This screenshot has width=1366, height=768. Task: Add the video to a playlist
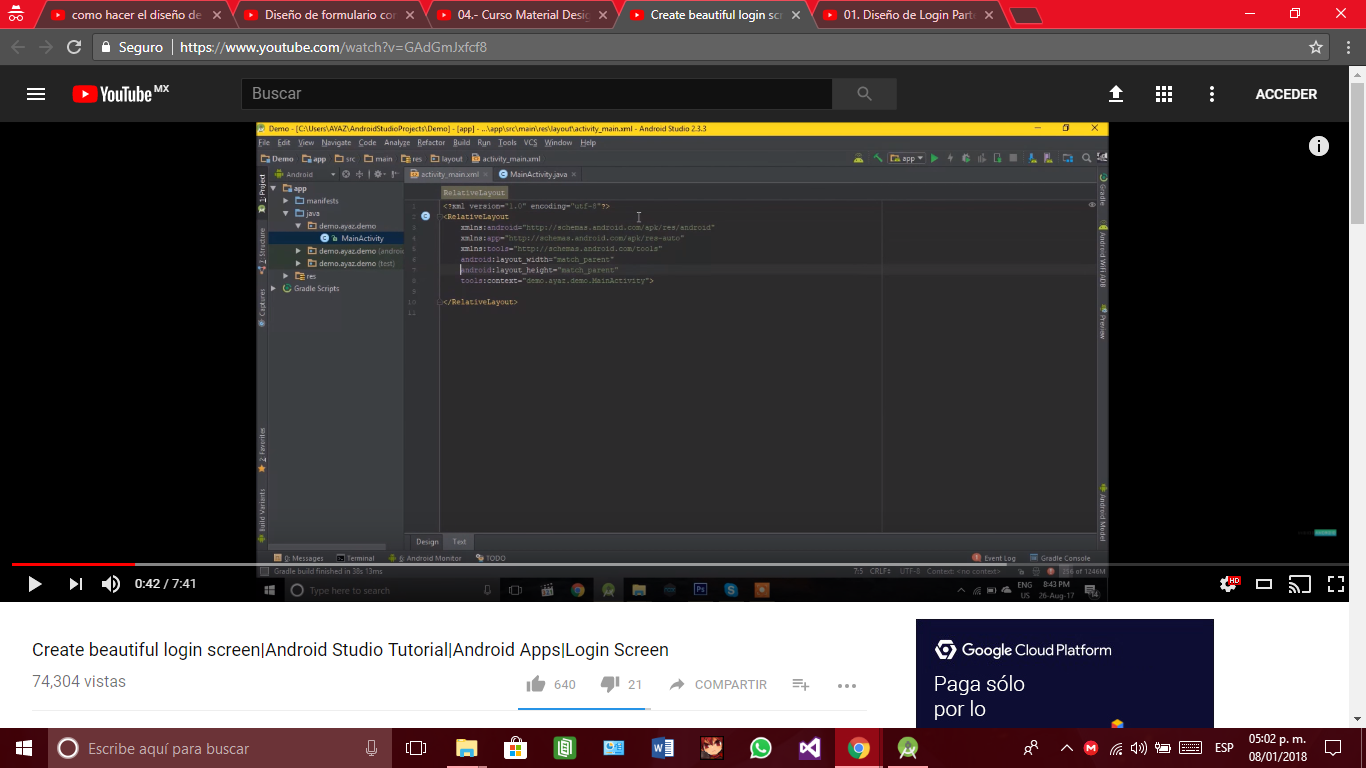click(x=800, y=685)
